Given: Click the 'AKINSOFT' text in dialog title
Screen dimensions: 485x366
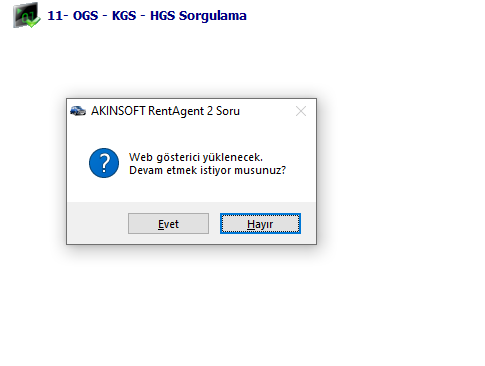Looking at the screenshot, I should click(118, 111).
